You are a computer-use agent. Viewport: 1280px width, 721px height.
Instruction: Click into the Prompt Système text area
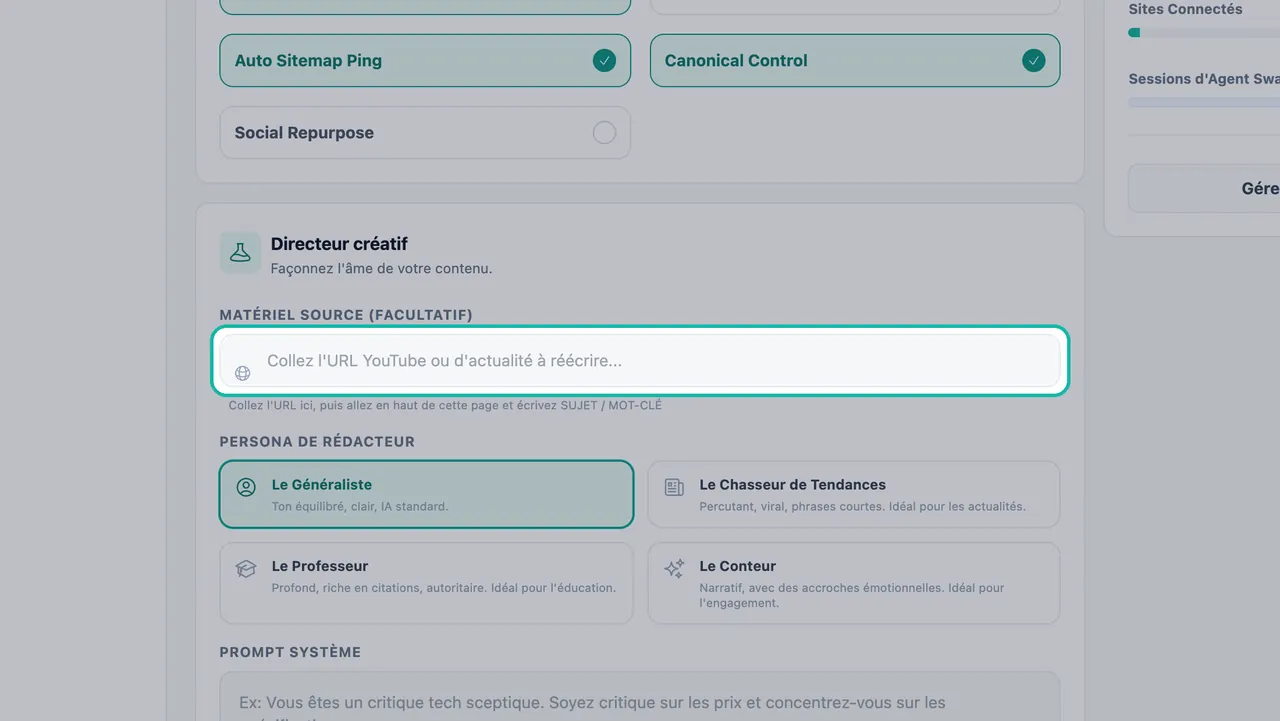(x=640, y=697)
